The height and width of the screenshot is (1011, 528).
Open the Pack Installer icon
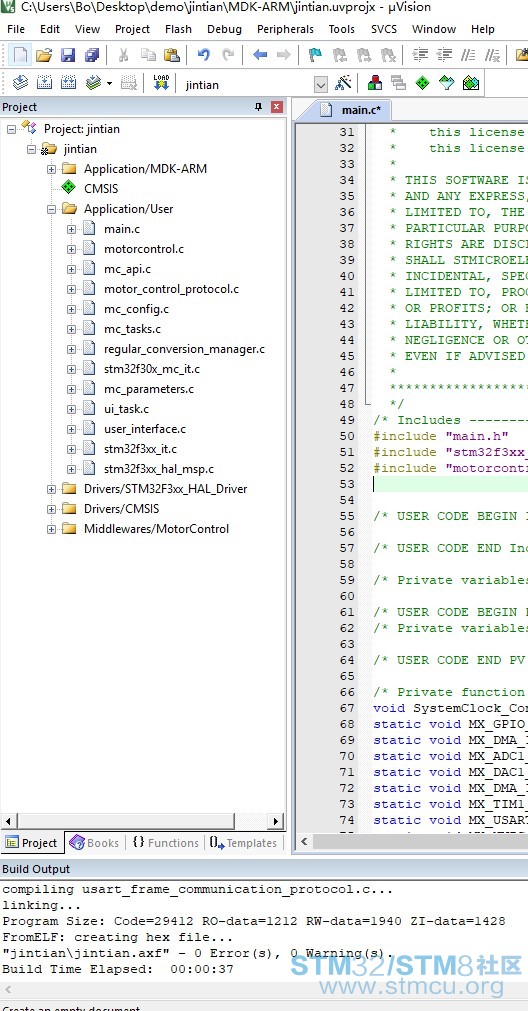pos(471,83)
